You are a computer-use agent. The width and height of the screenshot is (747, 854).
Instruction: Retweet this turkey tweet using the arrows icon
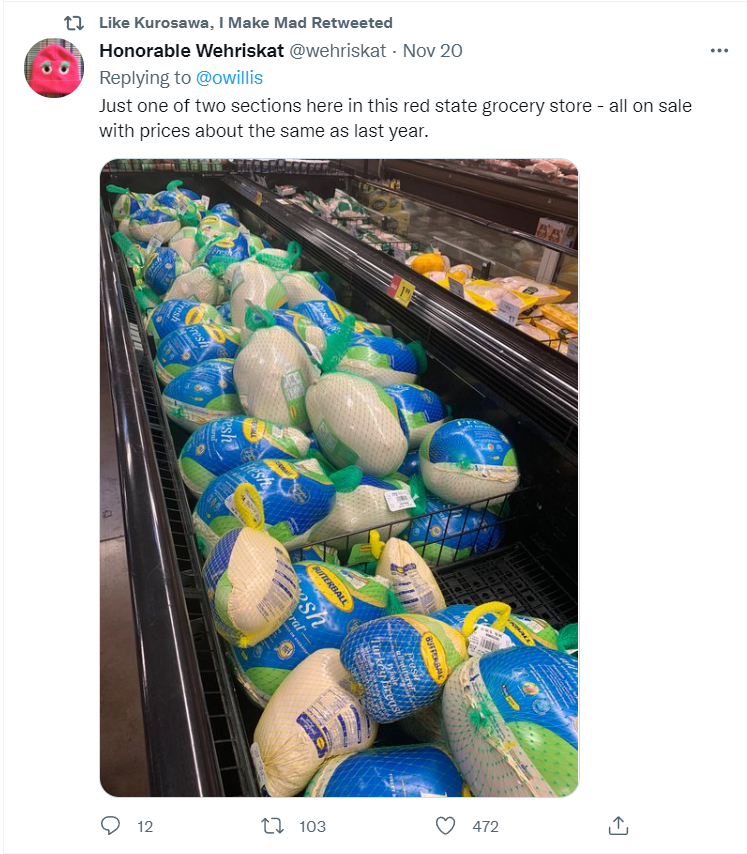[x=272, y=826]
